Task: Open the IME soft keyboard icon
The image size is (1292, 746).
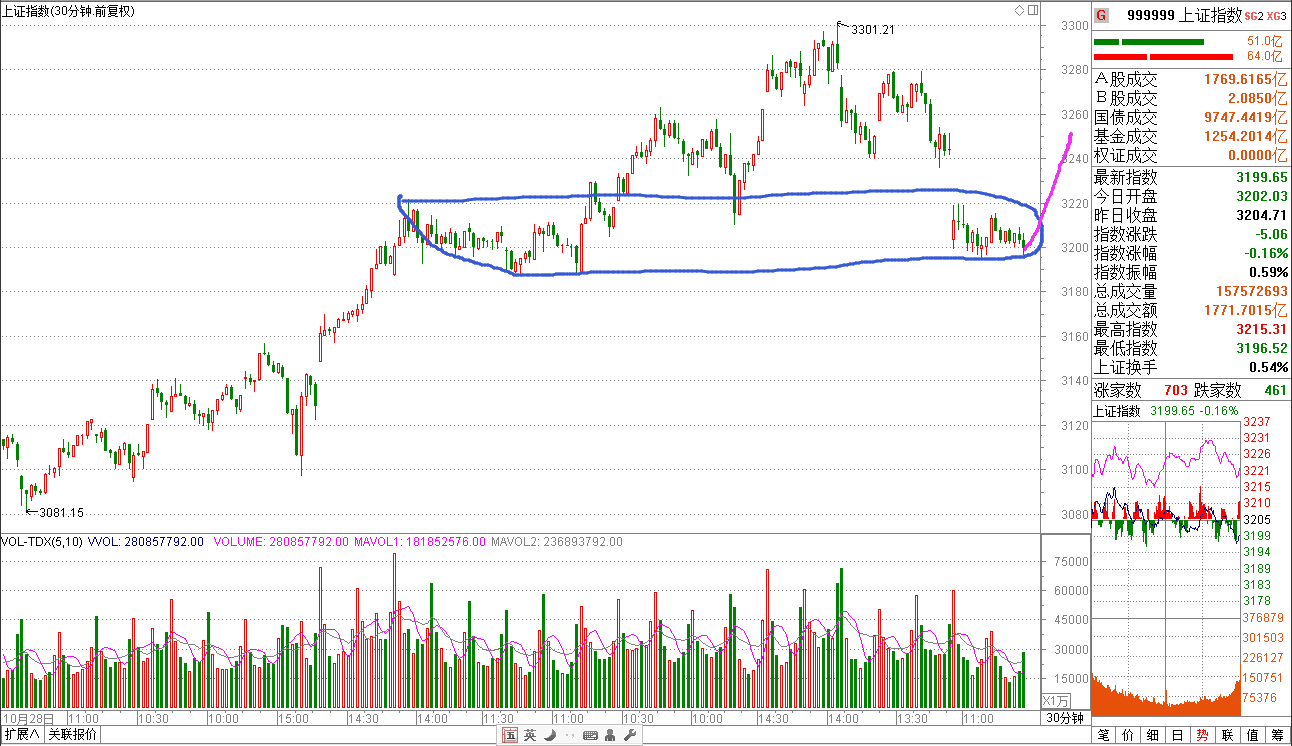Action: click(x=589, y=735)
